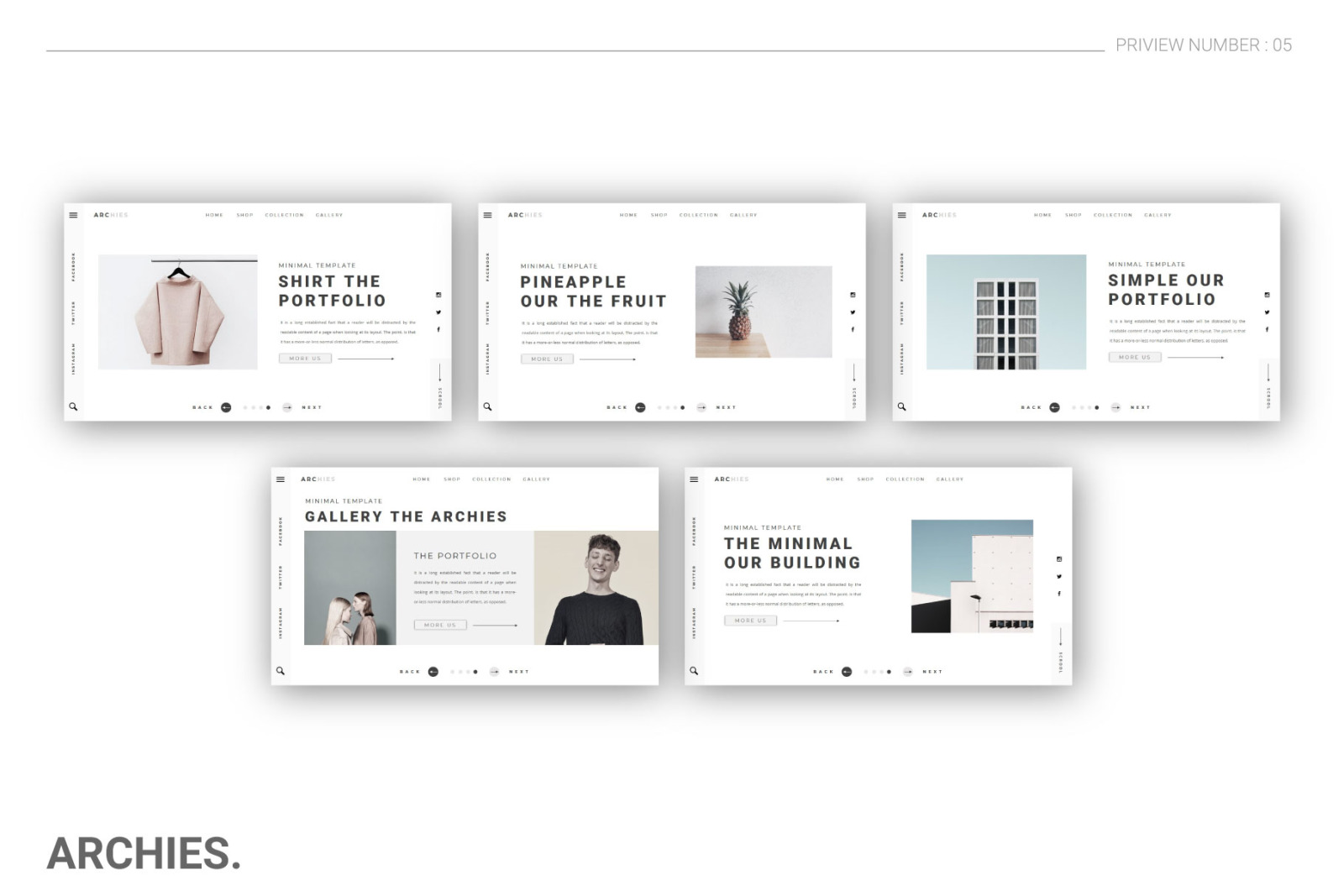Screen dimensions: 1344x896
Task: Click the Scroll down arrow on the Minimal Building slide
Action: point(1060,638)
